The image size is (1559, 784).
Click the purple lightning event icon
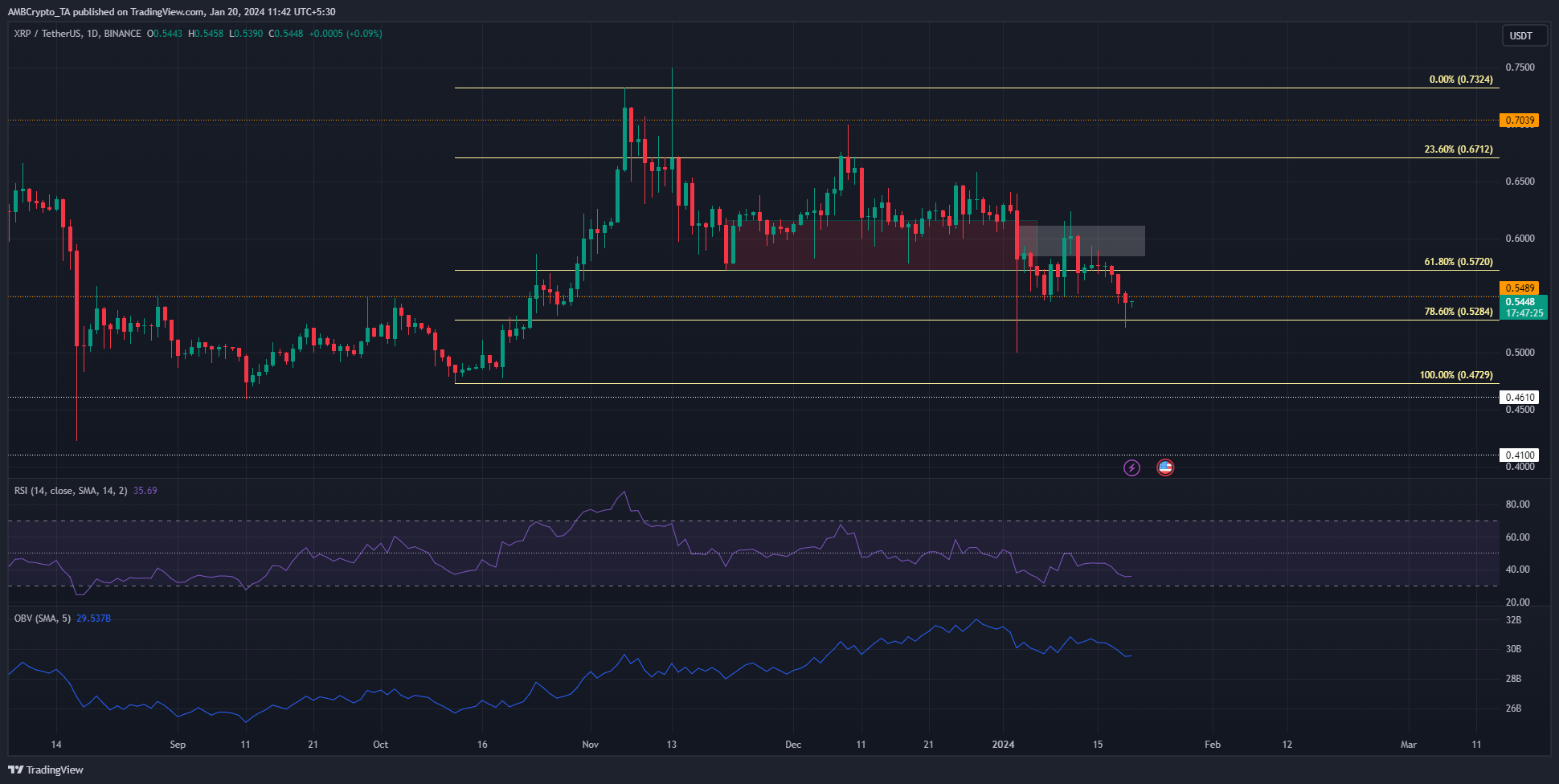[x=1131, y=468]
